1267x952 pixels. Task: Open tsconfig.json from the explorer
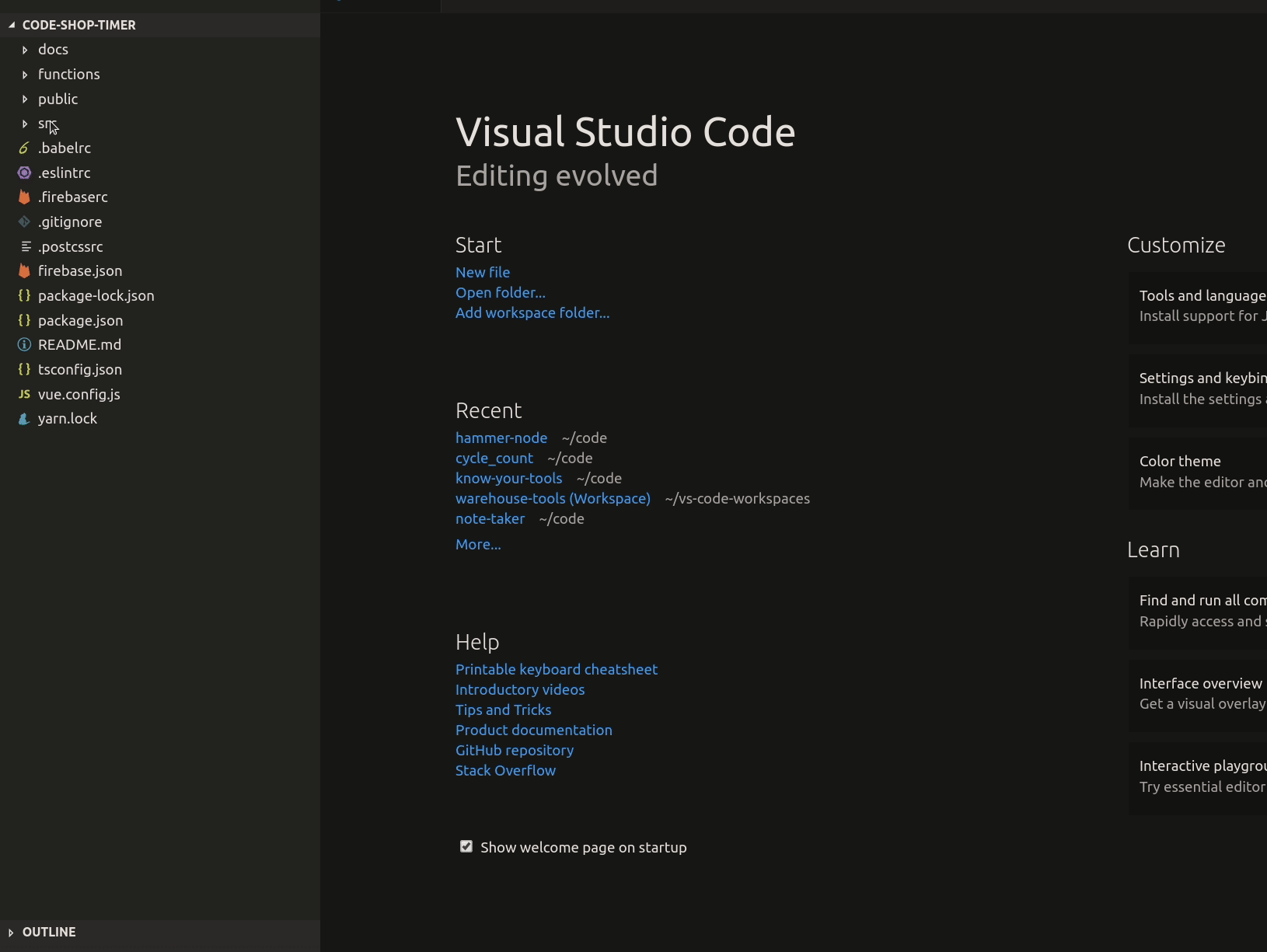click(80, 369)
